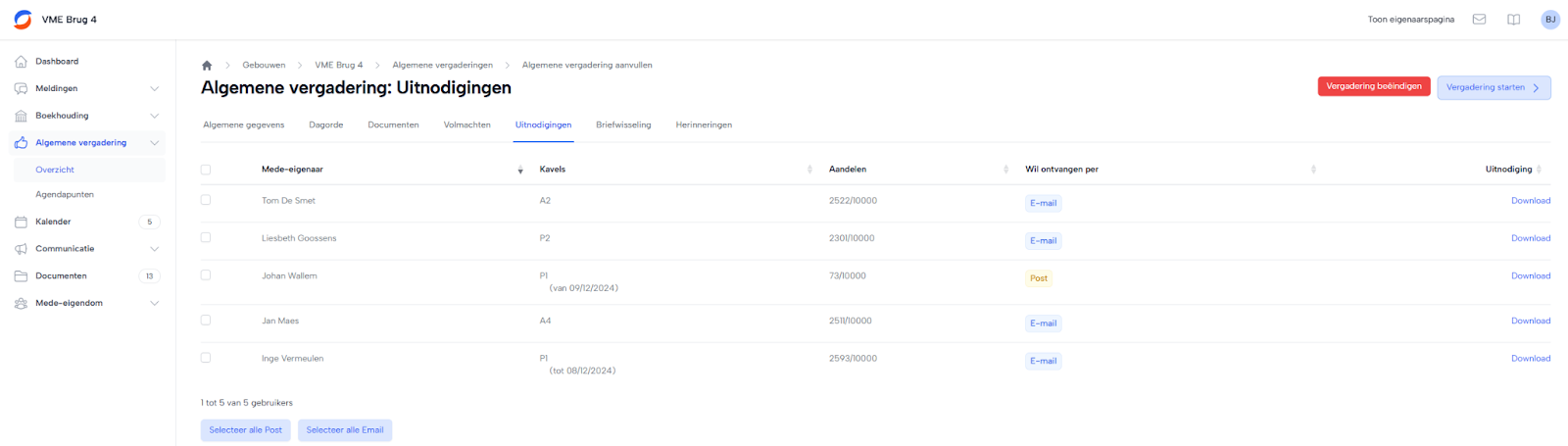Image resolution: width=1568 pixels, height=446 pixels.
Task: Expand the Mede-eigendom sidebar chevron
Action: (154, 304)
